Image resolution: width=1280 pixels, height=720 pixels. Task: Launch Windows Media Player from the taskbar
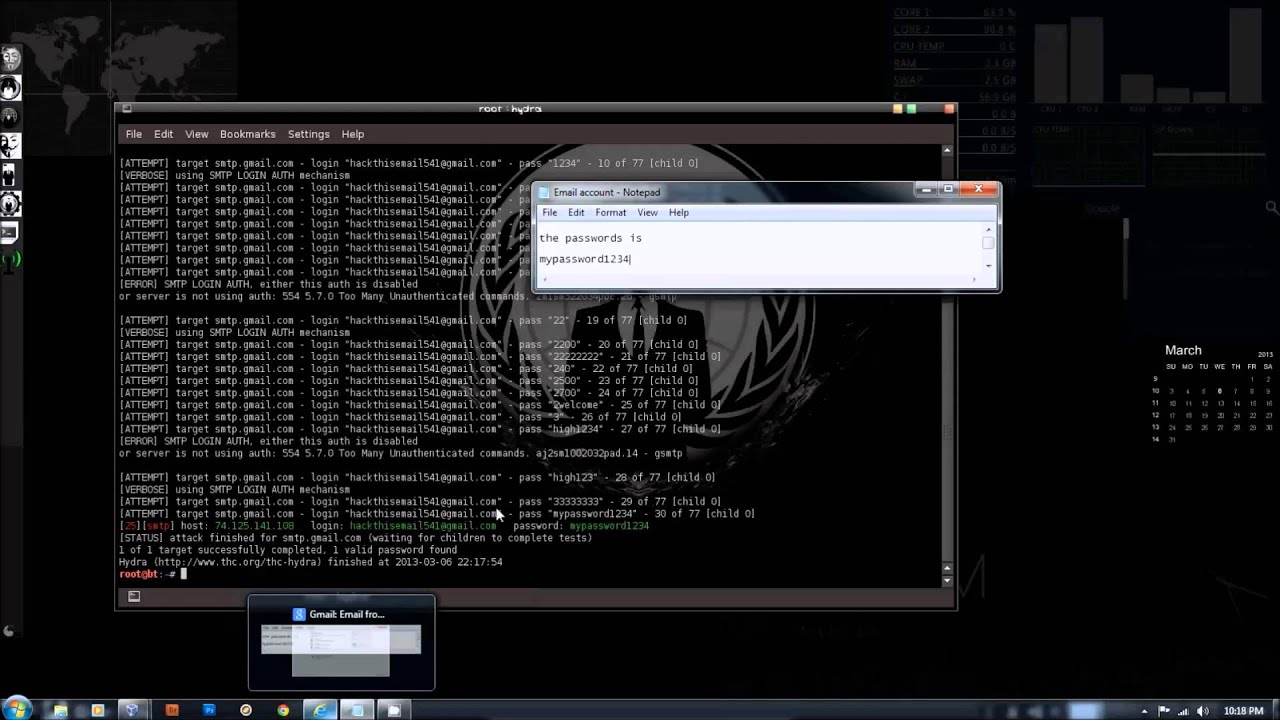point(97,710)
